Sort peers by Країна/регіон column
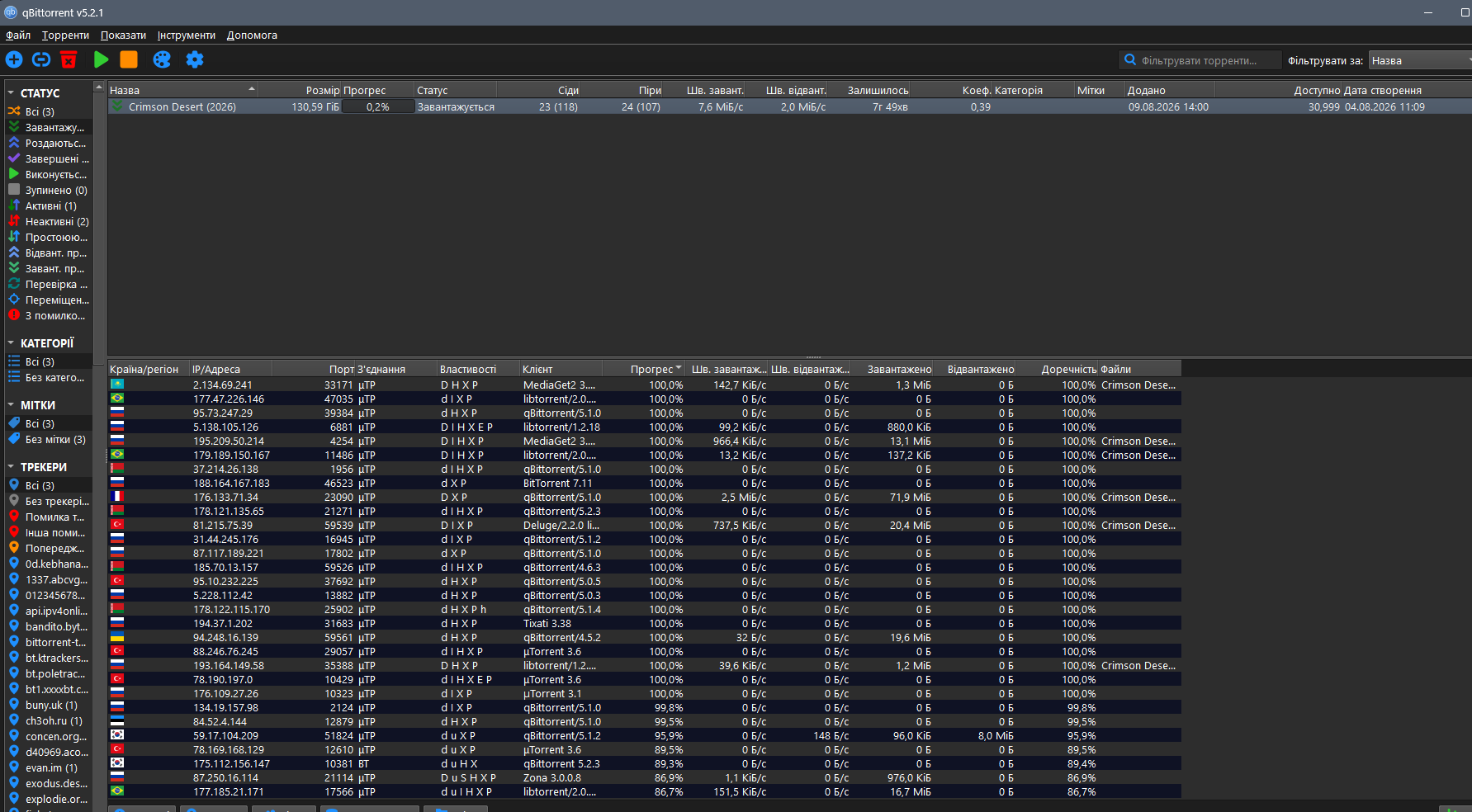Screen dimensions: 1472x812 pos(149,369)
